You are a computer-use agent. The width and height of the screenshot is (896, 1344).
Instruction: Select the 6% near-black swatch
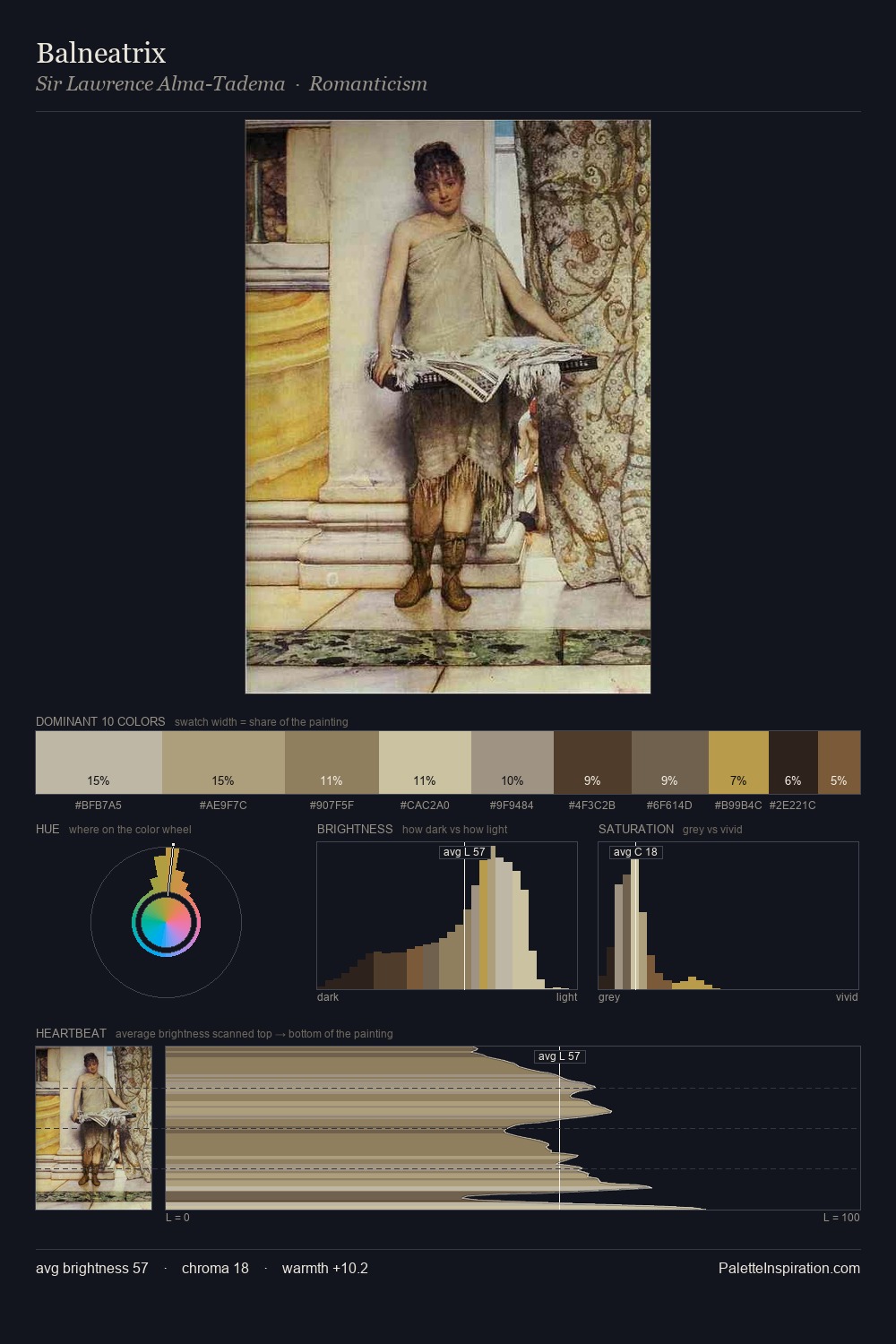coord(793,762)
